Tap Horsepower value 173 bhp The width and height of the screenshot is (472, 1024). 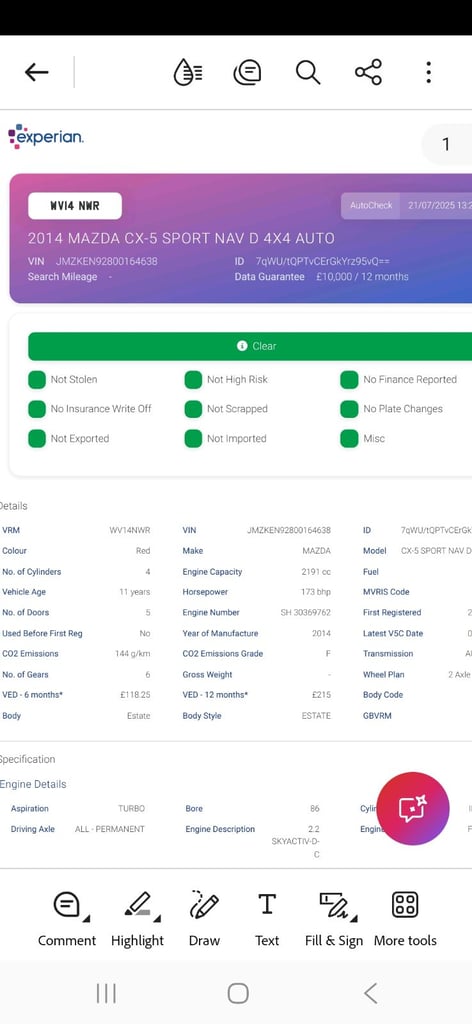(x=317, y=592)
